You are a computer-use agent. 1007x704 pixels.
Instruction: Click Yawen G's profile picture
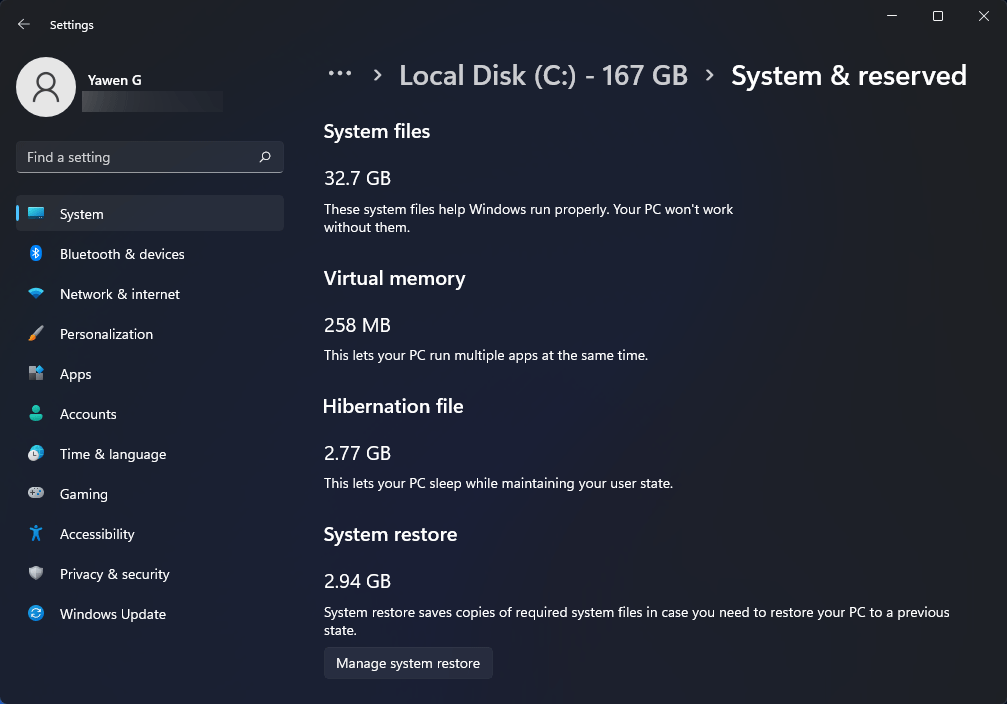click(x=46, y=87)
